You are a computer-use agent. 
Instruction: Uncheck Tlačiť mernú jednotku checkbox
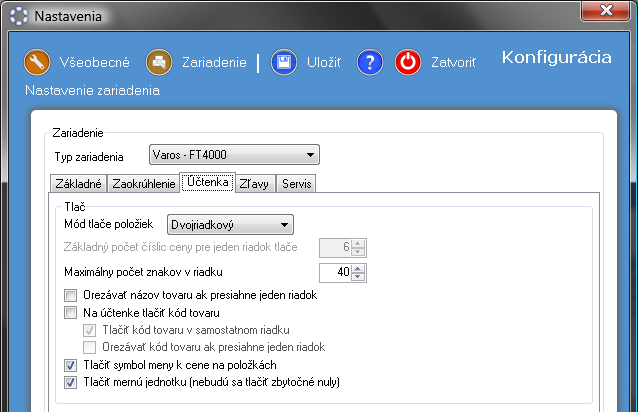pyautogui.click(x=70, y=382)
